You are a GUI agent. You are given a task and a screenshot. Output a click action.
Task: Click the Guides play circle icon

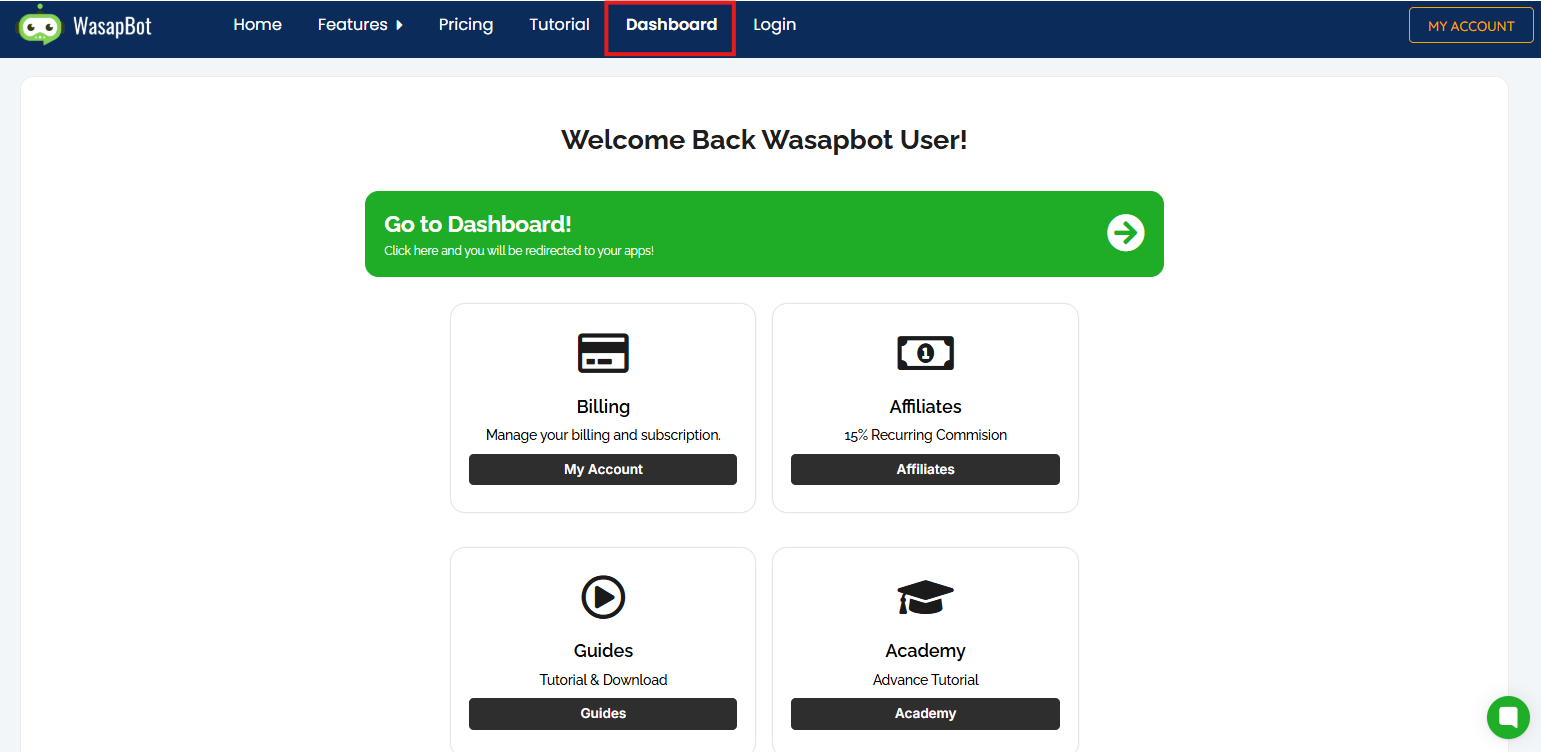click(603, 597)
